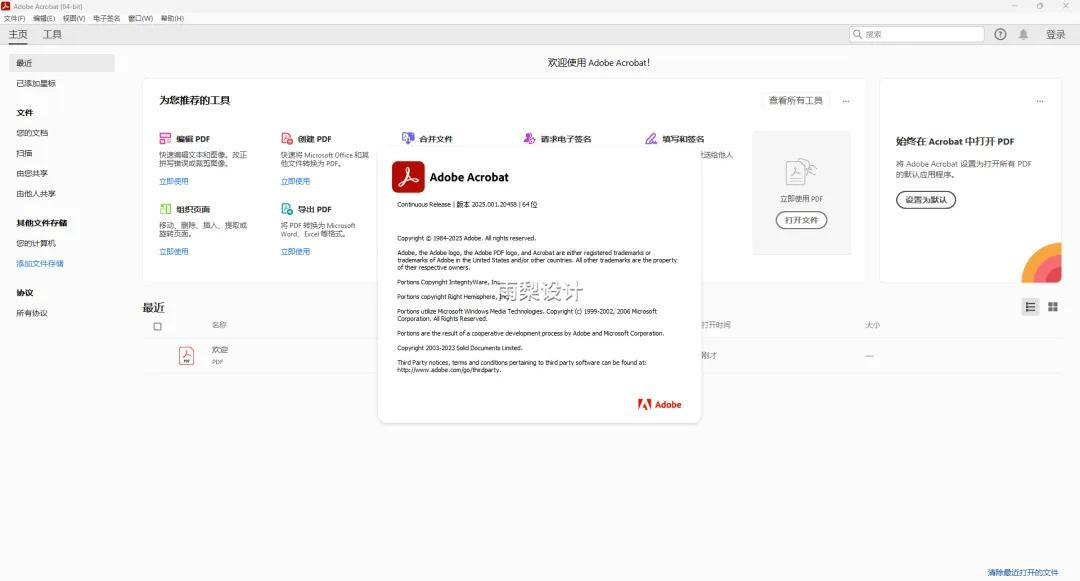The width and height of the screenshot is (1080, 581).
Task: Click the Export PDF (导出 PDF) icon
Action: click(287, 209)
